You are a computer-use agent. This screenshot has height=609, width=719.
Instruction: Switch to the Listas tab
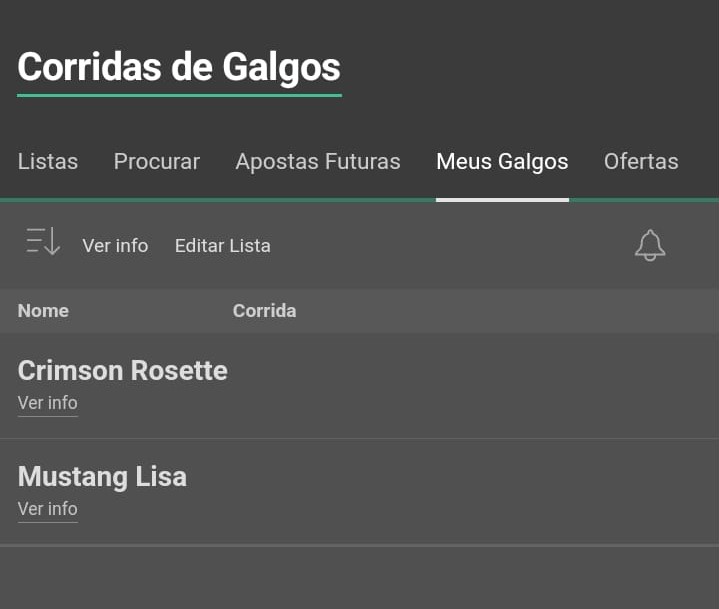[x=48, y=161]
